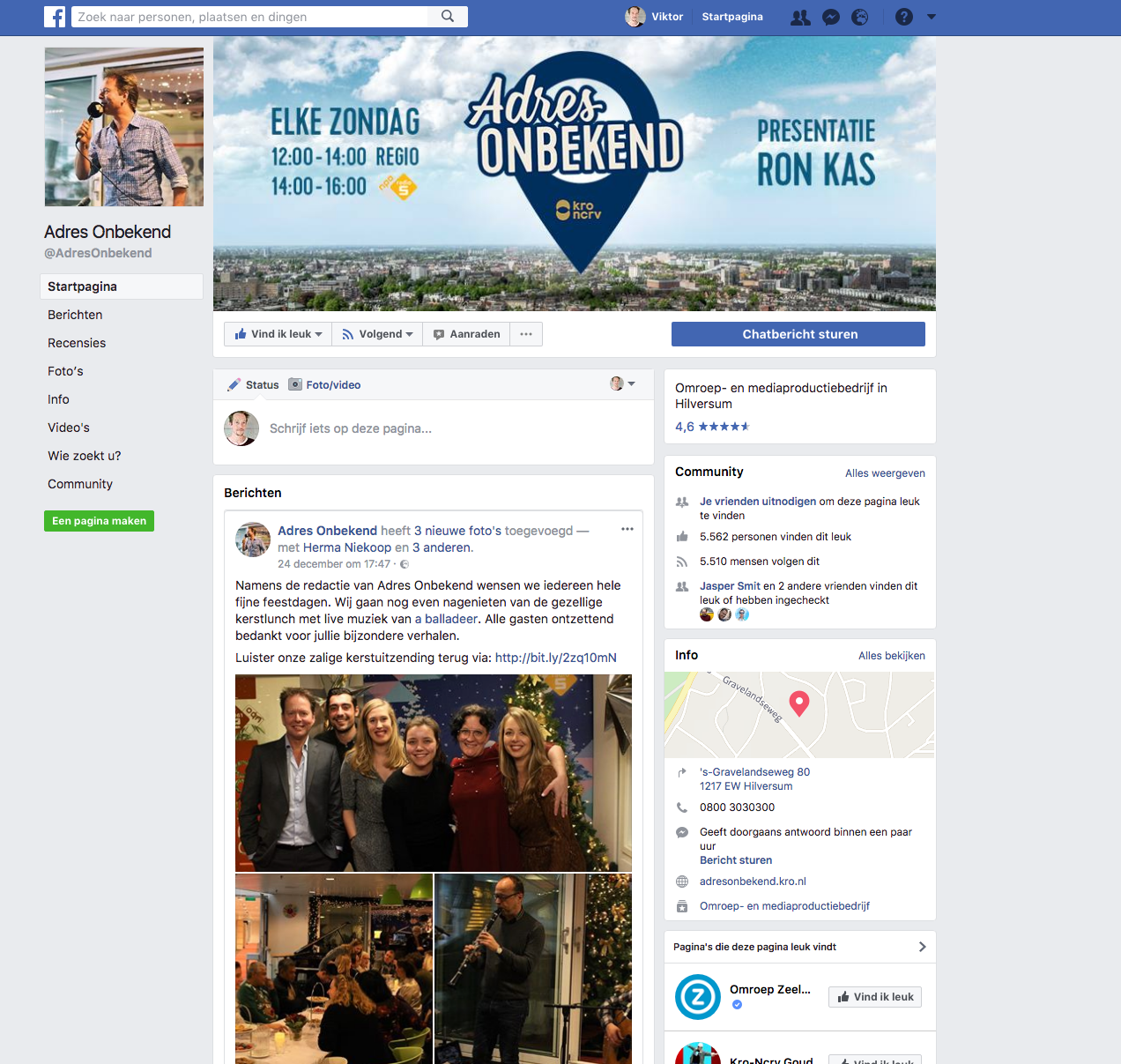This screenshot has width=1121, height=1064.
Task: Click your avatar in the composer
Action: click(241, 428)
